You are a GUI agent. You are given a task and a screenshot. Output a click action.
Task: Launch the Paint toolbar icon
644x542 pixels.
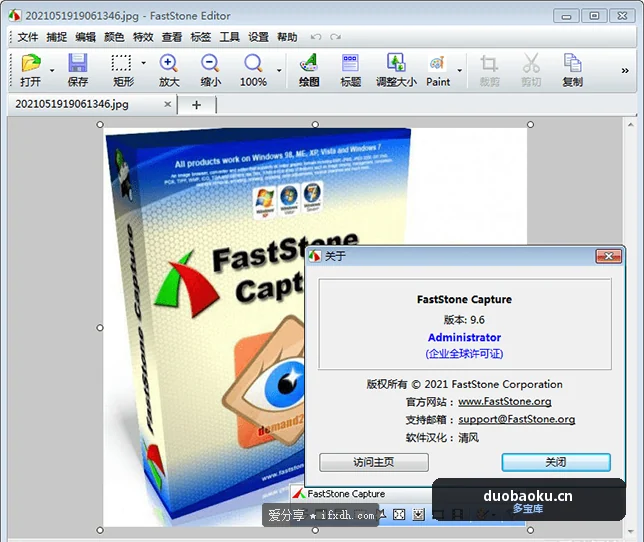pos(437,64)
